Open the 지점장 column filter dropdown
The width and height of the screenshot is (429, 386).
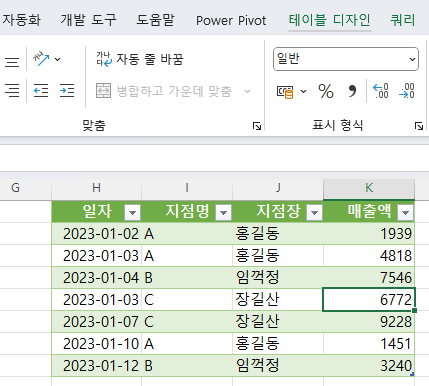pos(314,212)
